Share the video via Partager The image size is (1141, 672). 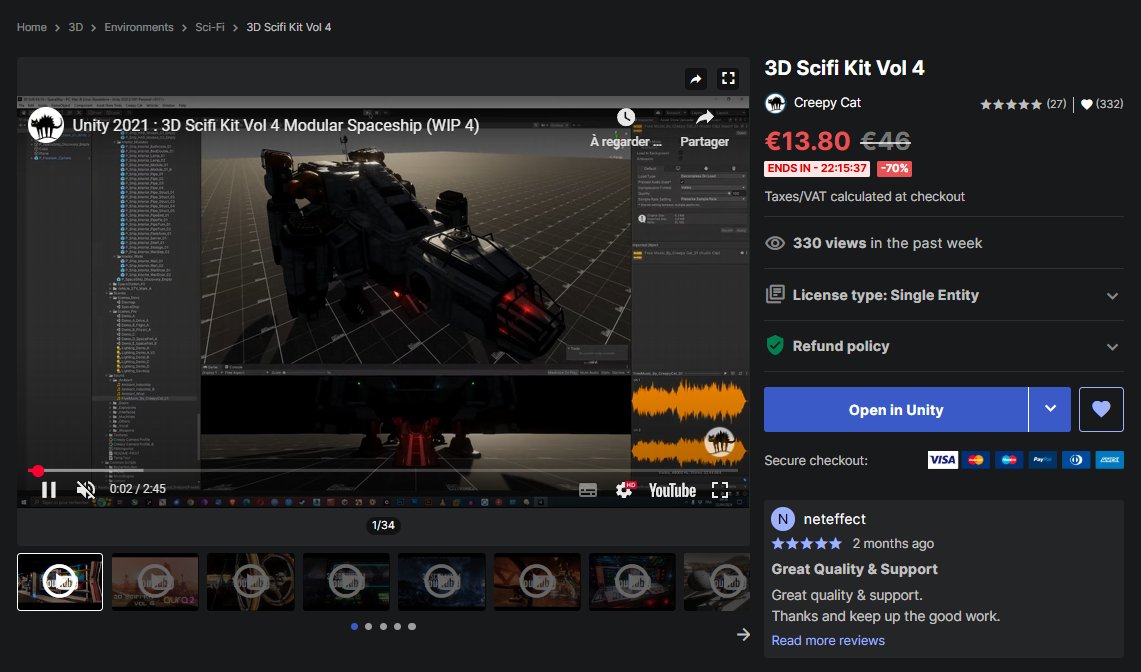704,128
